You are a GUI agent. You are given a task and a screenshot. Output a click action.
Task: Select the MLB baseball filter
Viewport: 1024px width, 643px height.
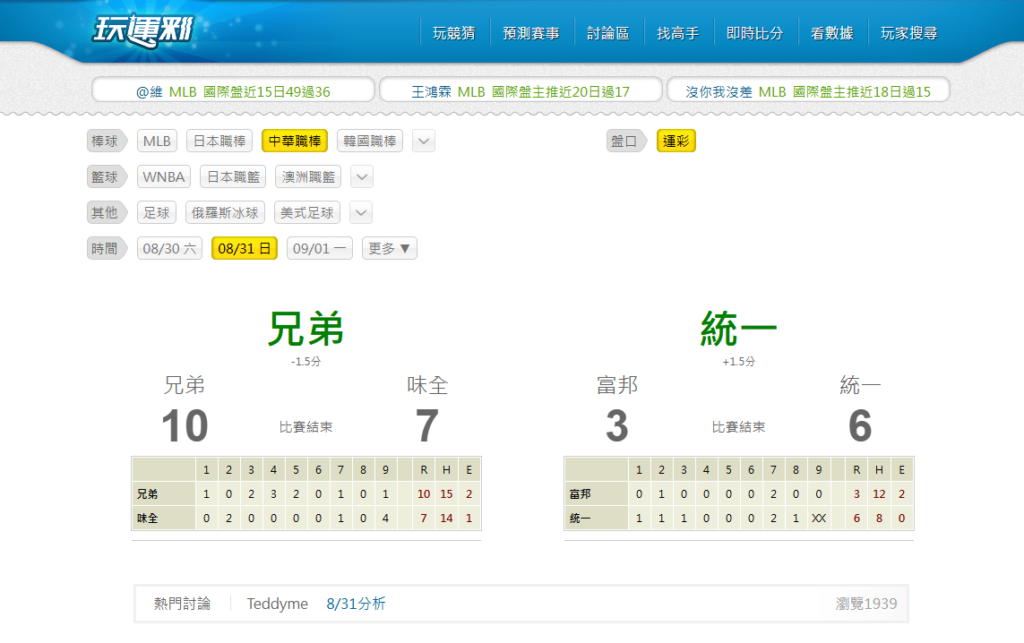[157, 141]
